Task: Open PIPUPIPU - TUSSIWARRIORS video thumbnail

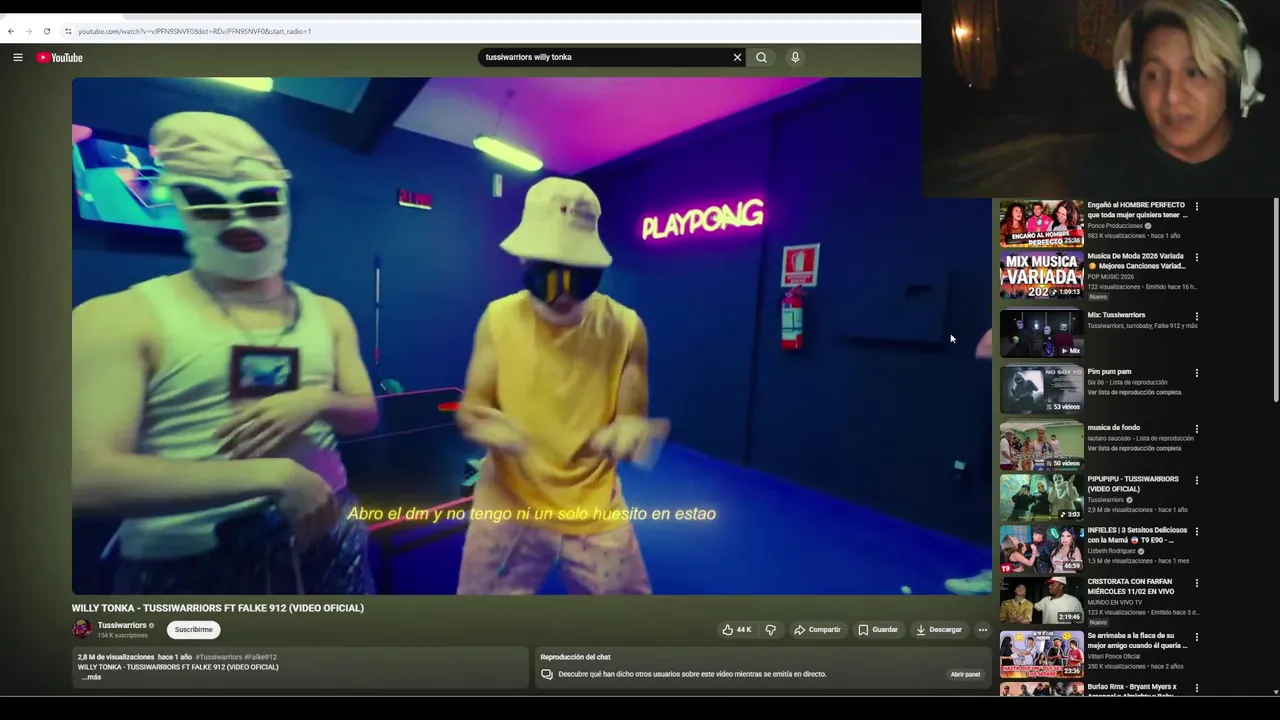Action: click(x=1041, y=497)
